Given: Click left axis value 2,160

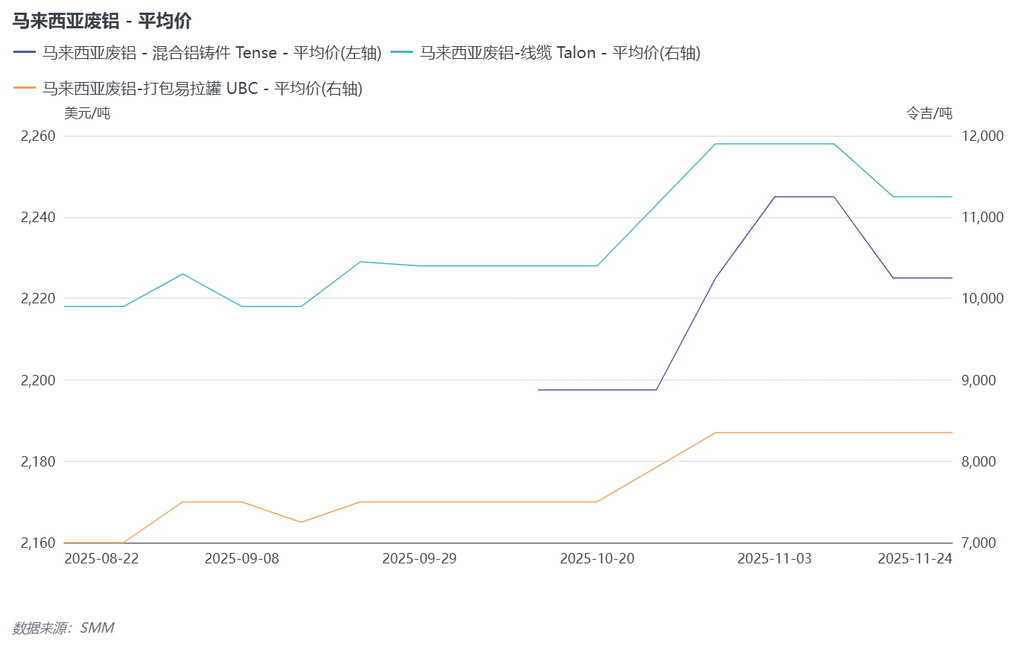Looking at the screenshot, I should [38, 543].
